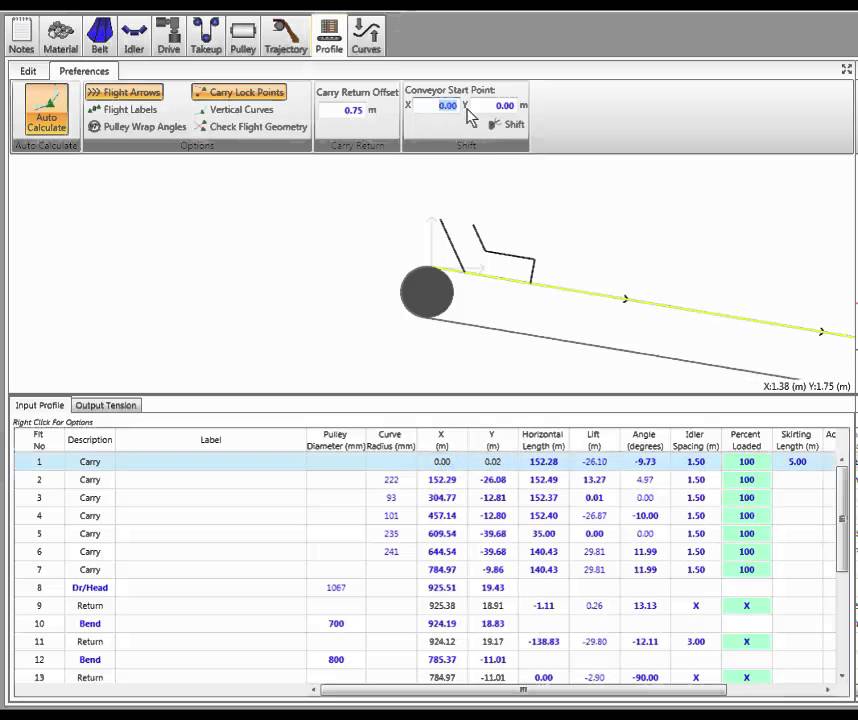This screenshot has height=720, width=858.
Task: Click curve radius 241 cell
Action: pyautogui.click(x=391, y=552)
